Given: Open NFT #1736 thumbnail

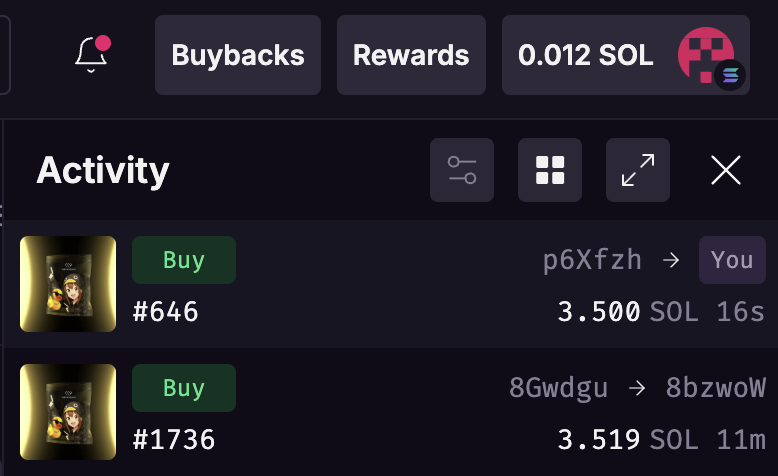Looking at the screenshot, I should point(69,412).
